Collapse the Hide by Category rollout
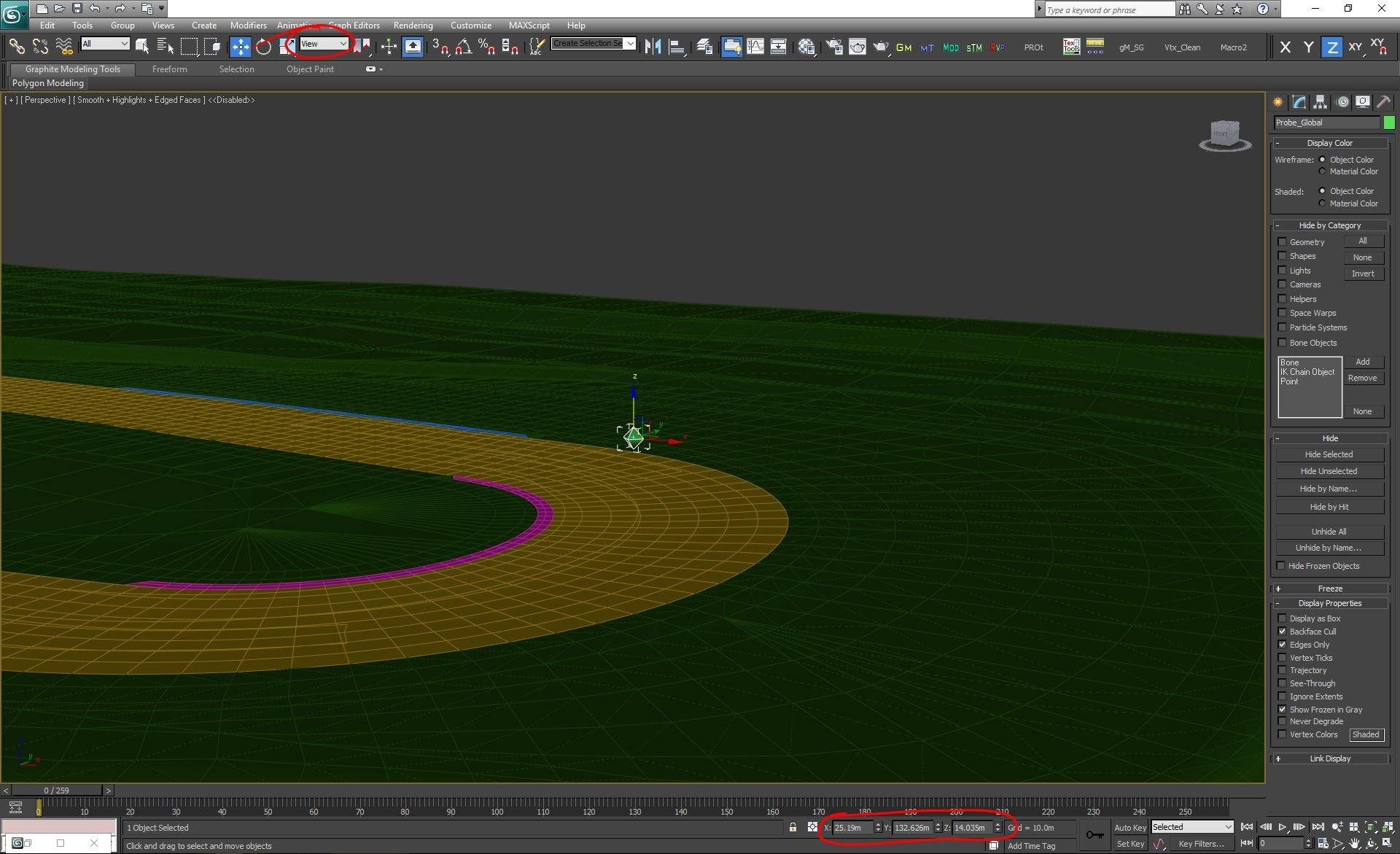Screen dimensions: 1400x854 (1330, 225)
